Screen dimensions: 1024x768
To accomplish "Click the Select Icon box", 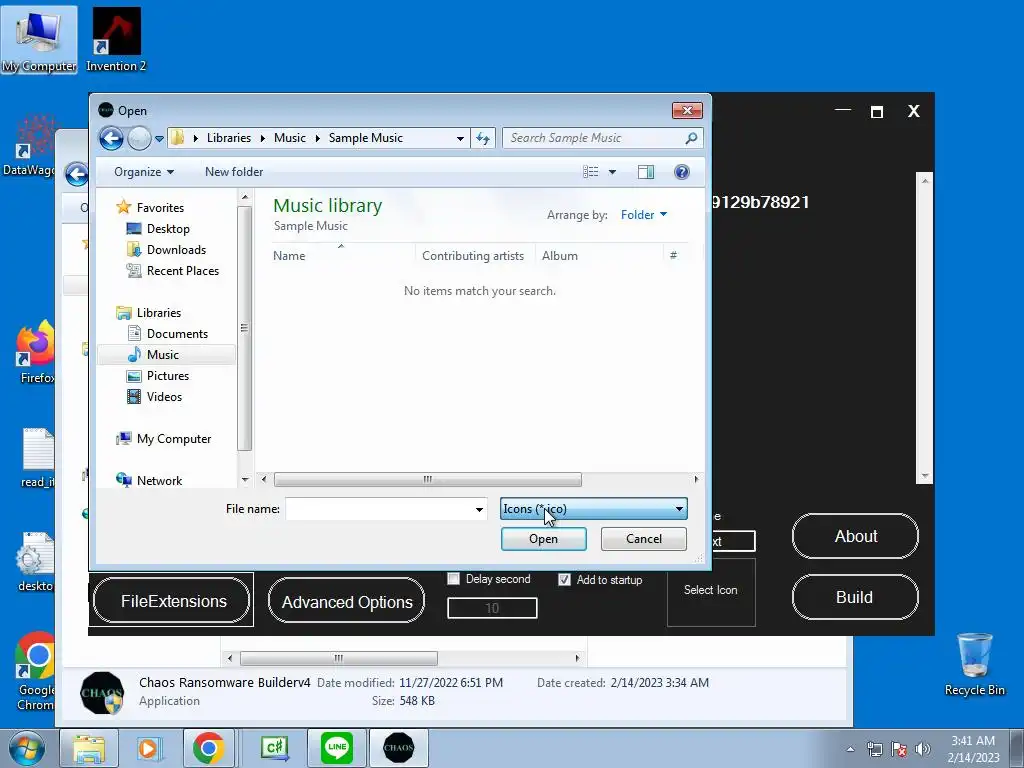I will coord(711,590).
